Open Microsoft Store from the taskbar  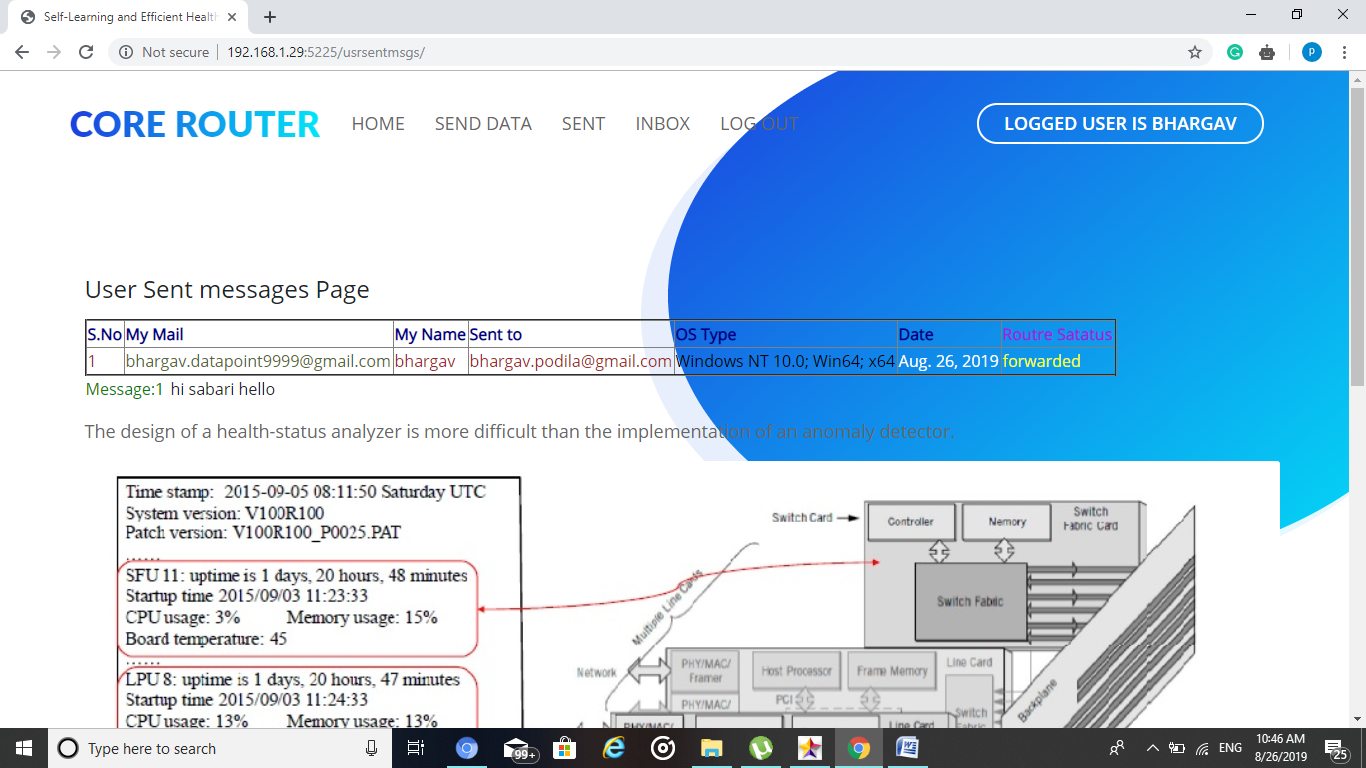(x=564, y=748)
